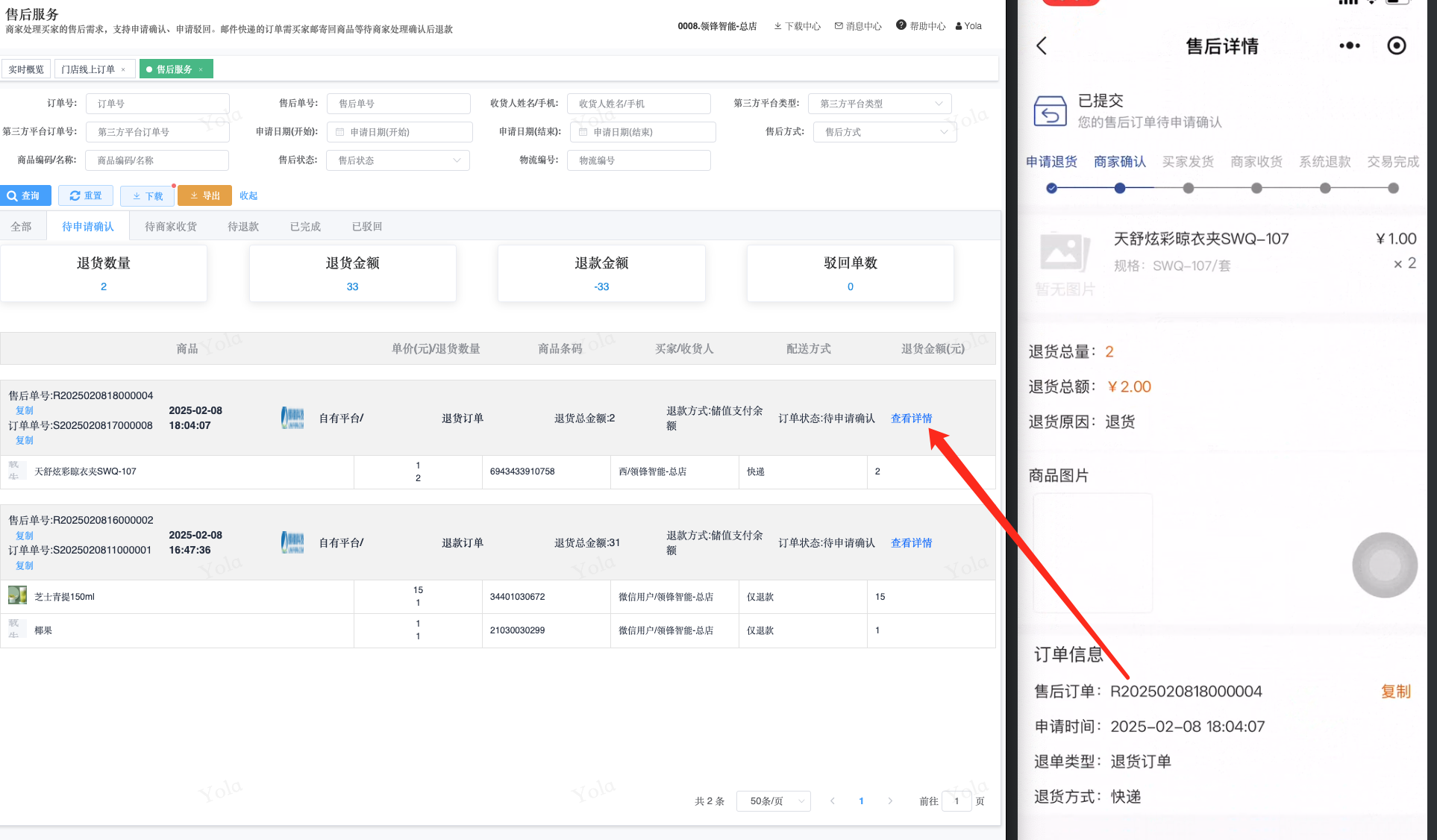
Task: Switch to the 待商家收货 tab
Action: tap(171, 227)
